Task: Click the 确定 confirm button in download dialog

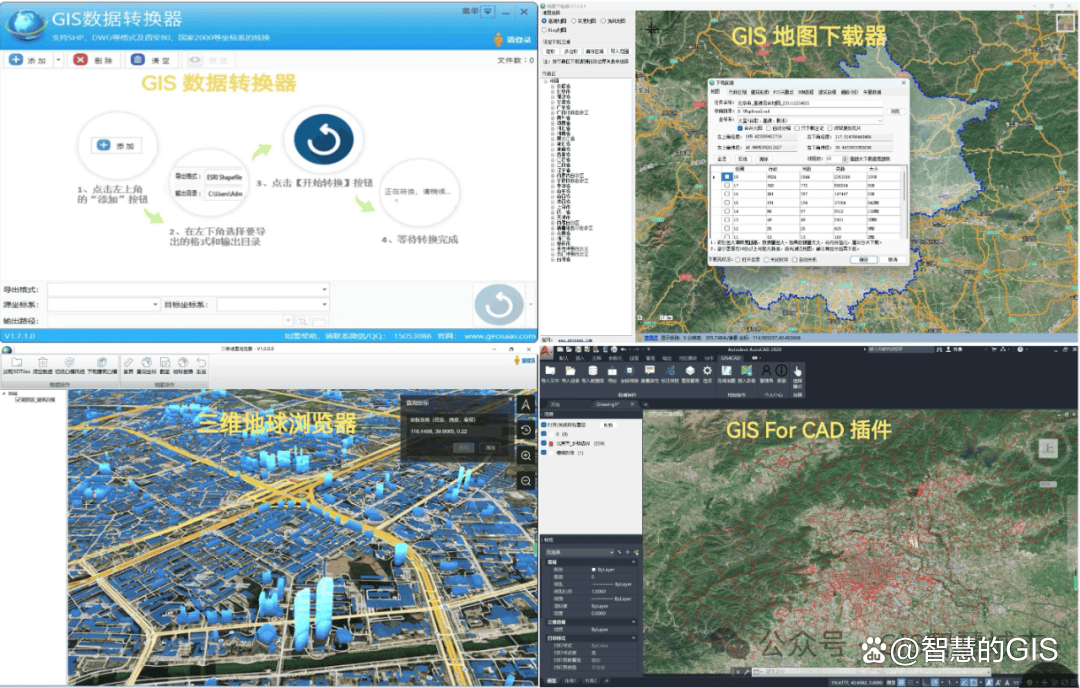Action: coord(862,258)
